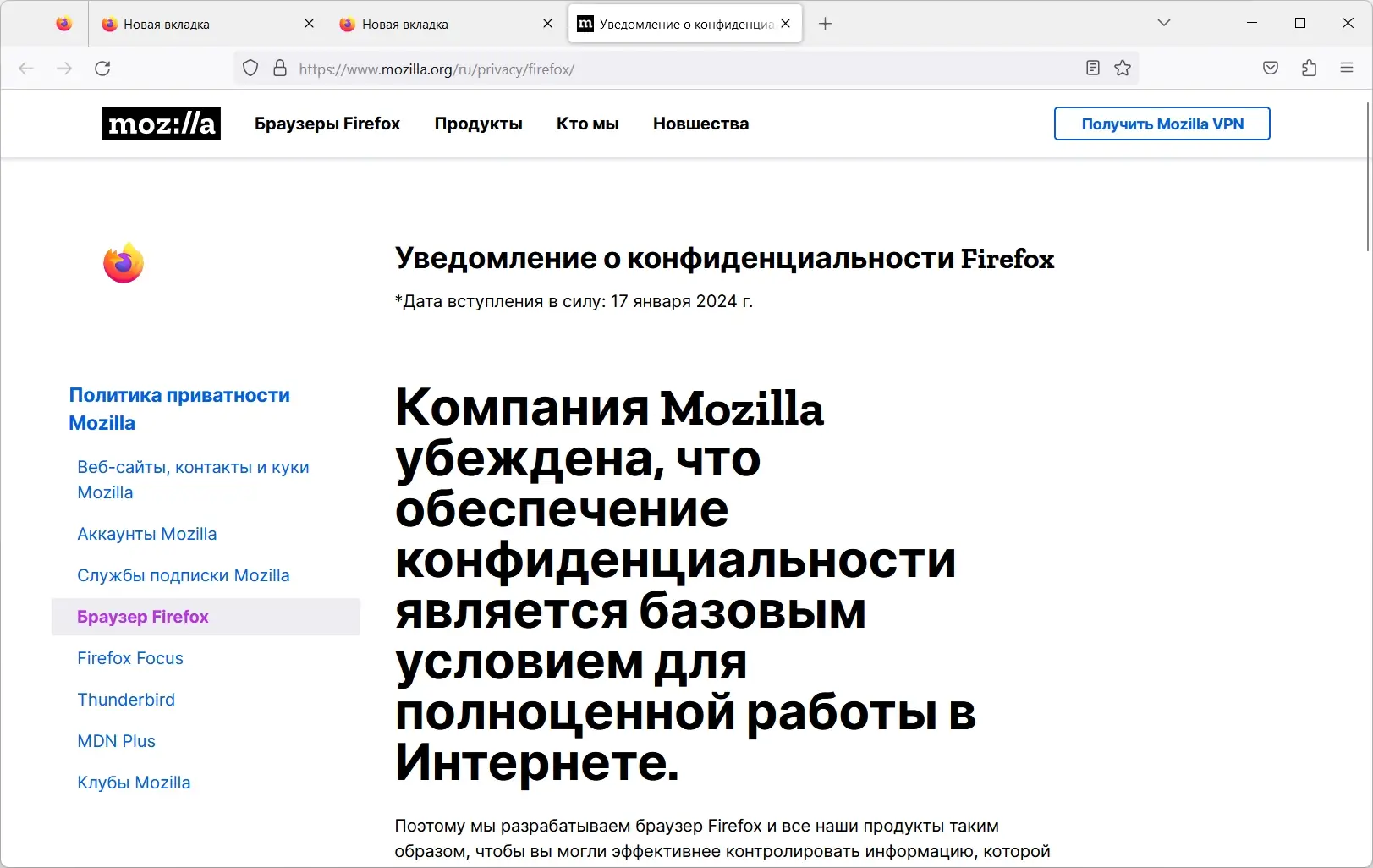Enter Reader View for this article
Viewport: 1373px width, 868px height.
(x=1093, y=68)
